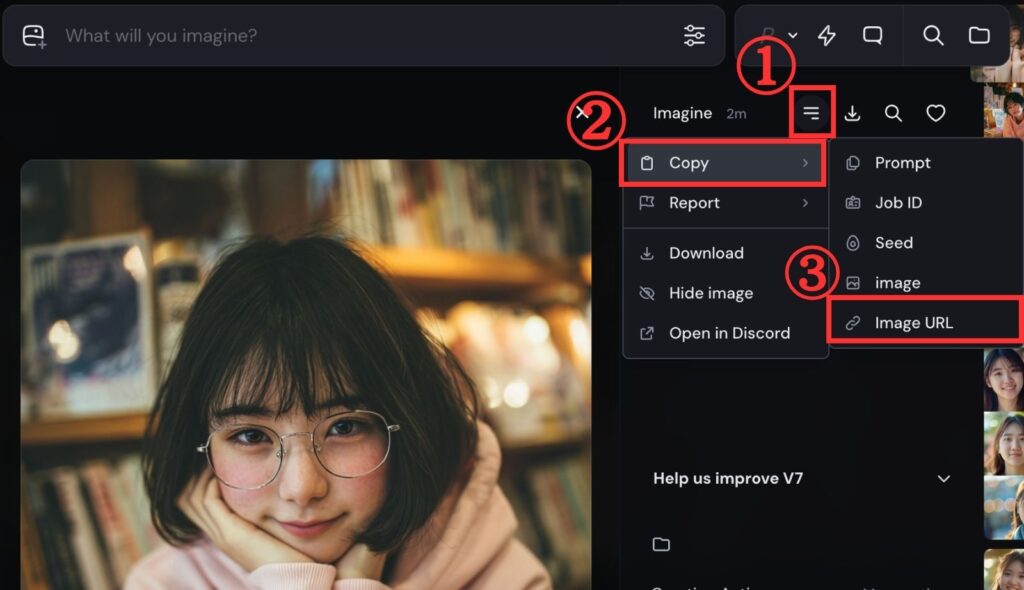1024x590 pixels.
Task: Open the Report submenu
Action: point(724,203)
